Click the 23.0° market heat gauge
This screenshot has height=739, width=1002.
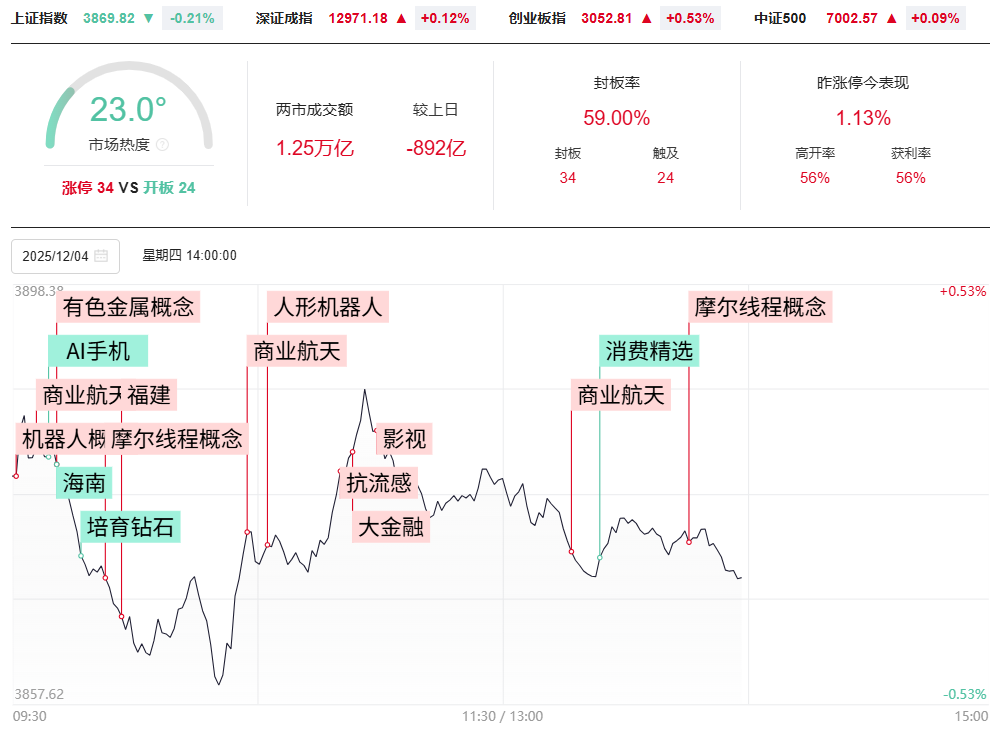[x=128, y=110]
